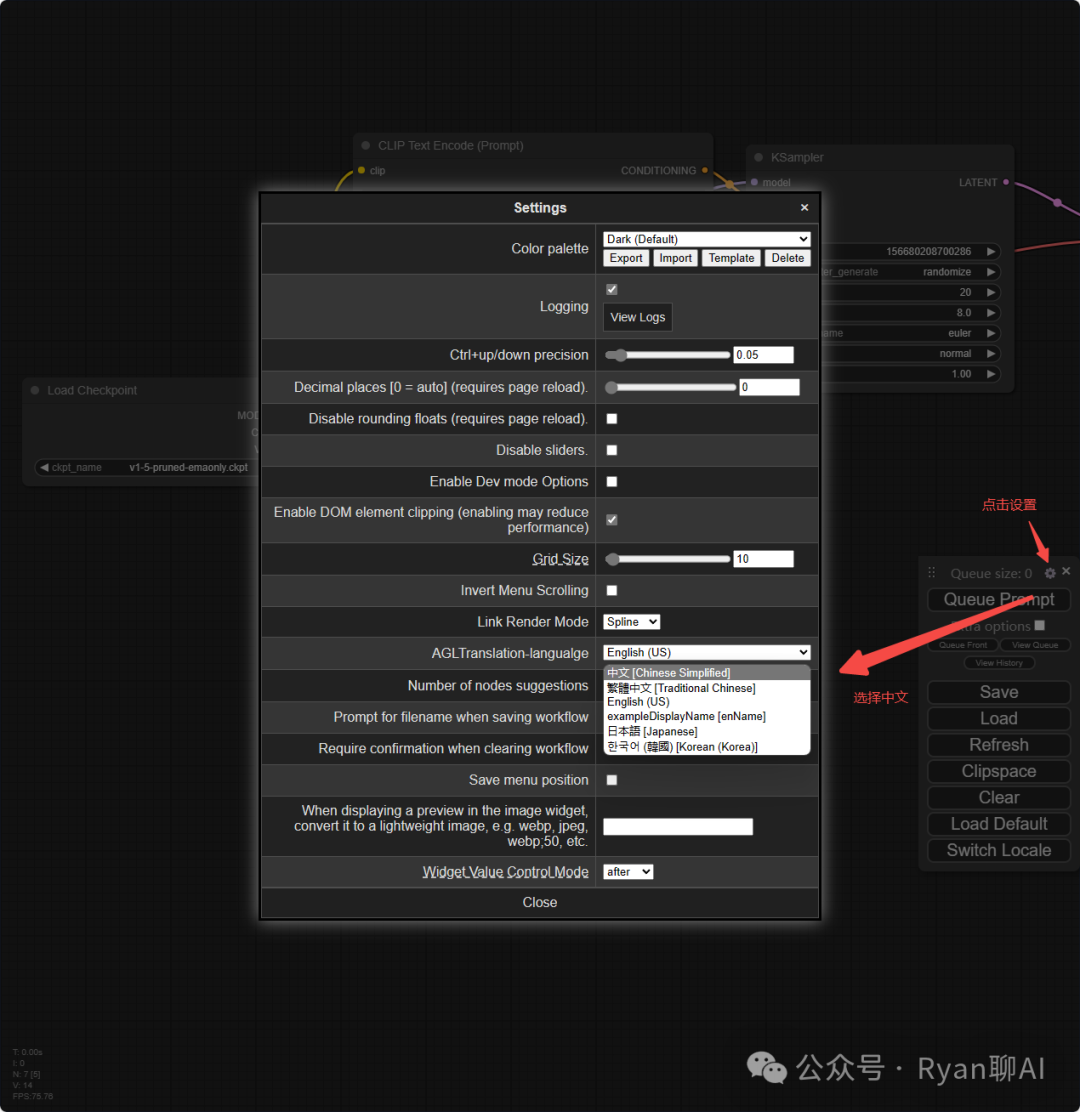Click the Close button at dialog bottom
The width and height of the screenshot is (1080, 1112).
point(540,902)
